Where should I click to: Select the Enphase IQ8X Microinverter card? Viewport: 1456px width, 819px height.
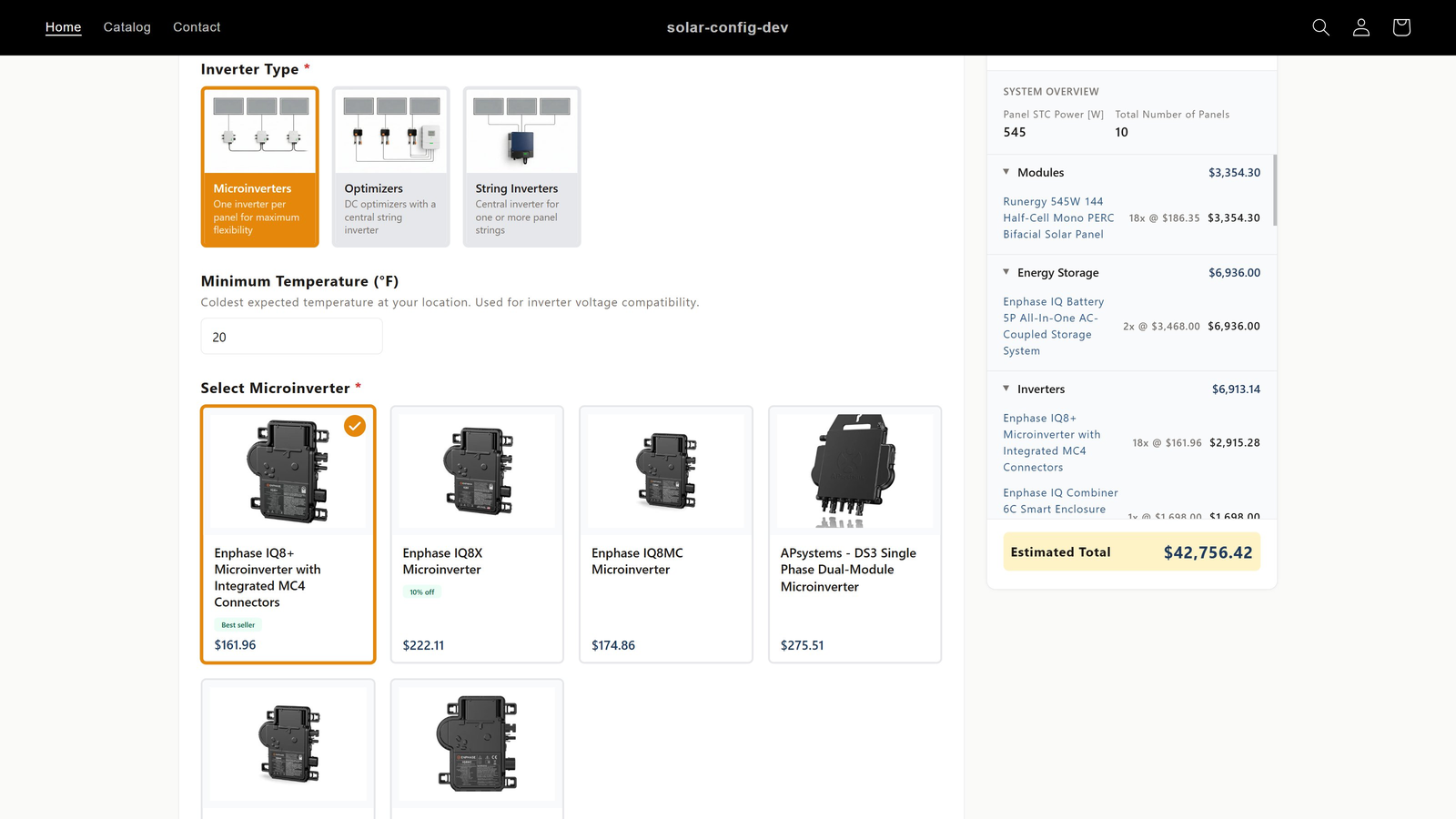point(477,534)
